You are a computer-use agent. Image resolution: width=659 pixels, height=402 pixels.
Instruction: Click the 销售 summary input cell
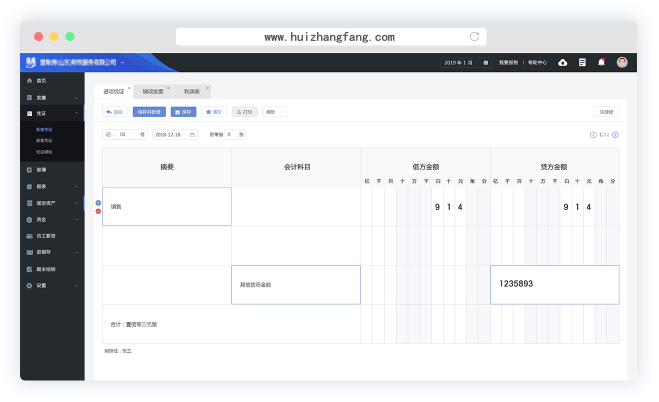click(x=167, y=207)
